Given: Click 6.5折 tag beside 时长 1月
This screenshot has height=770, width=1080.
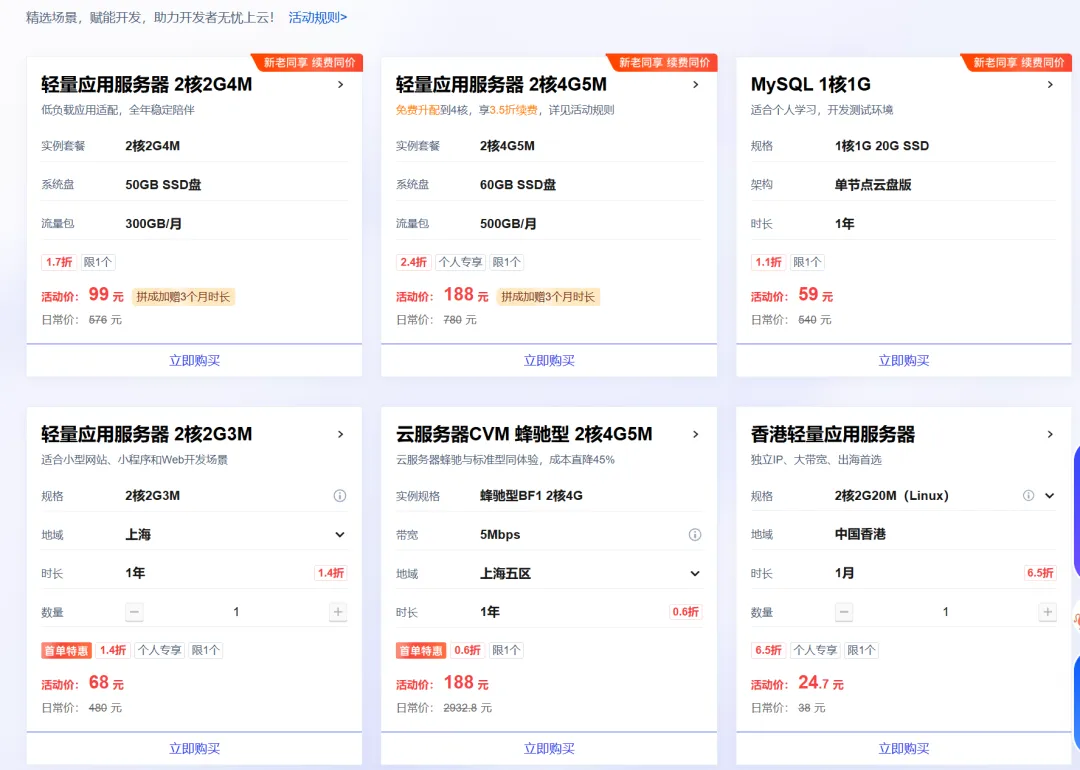Looking at the screenshot, I should (1040, 573).
